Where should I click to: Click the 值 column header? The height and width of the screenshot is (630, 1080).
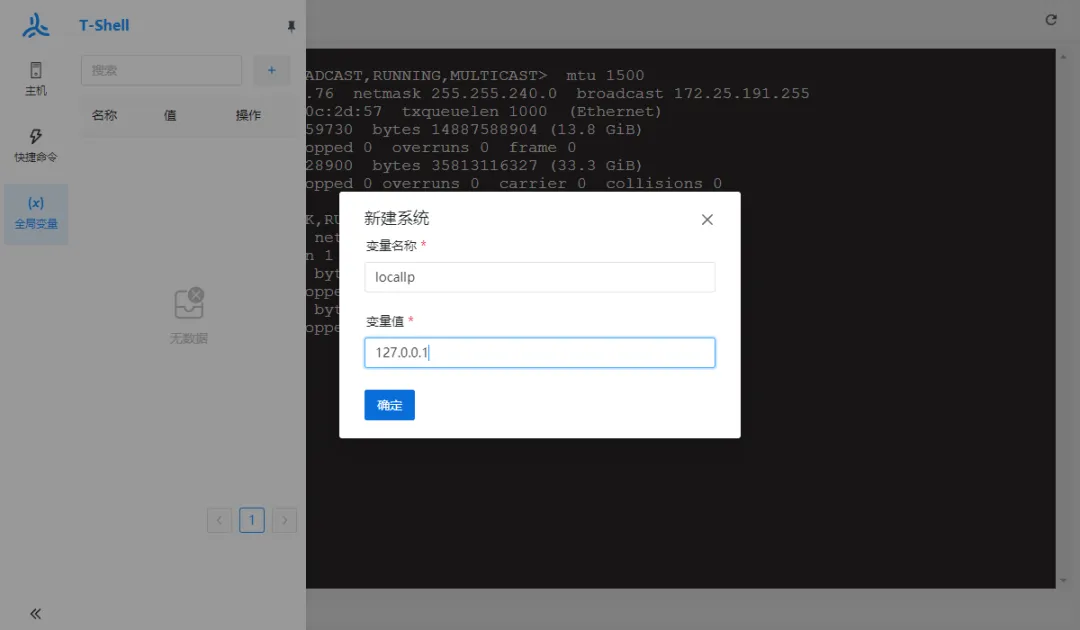(x=169, y=115)
